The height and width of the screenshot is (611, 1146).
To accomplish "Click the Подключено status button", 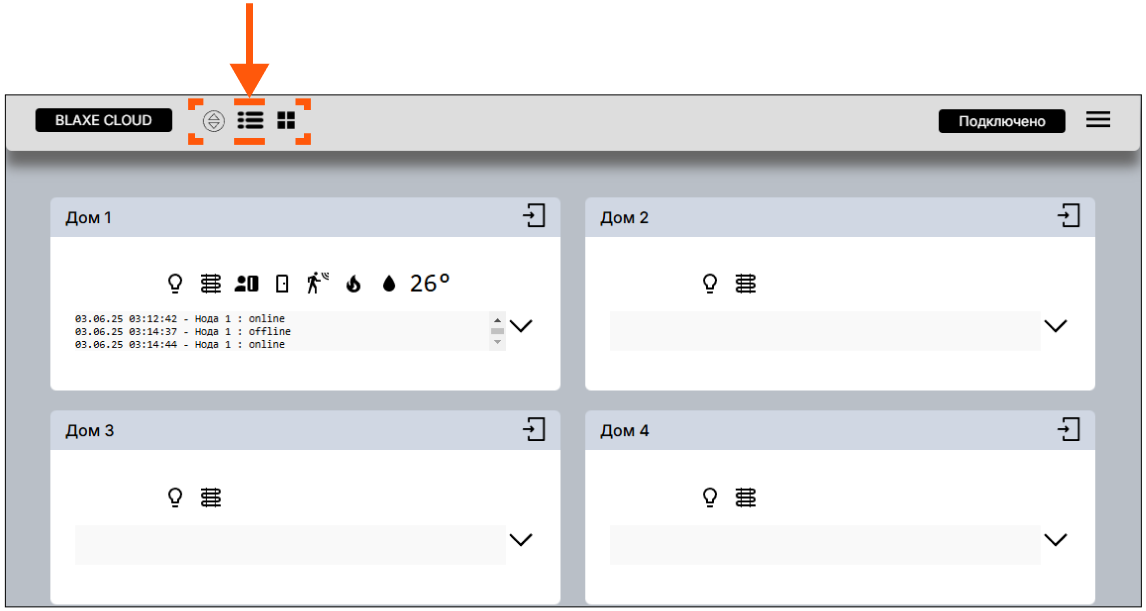I will point(1001,121).
